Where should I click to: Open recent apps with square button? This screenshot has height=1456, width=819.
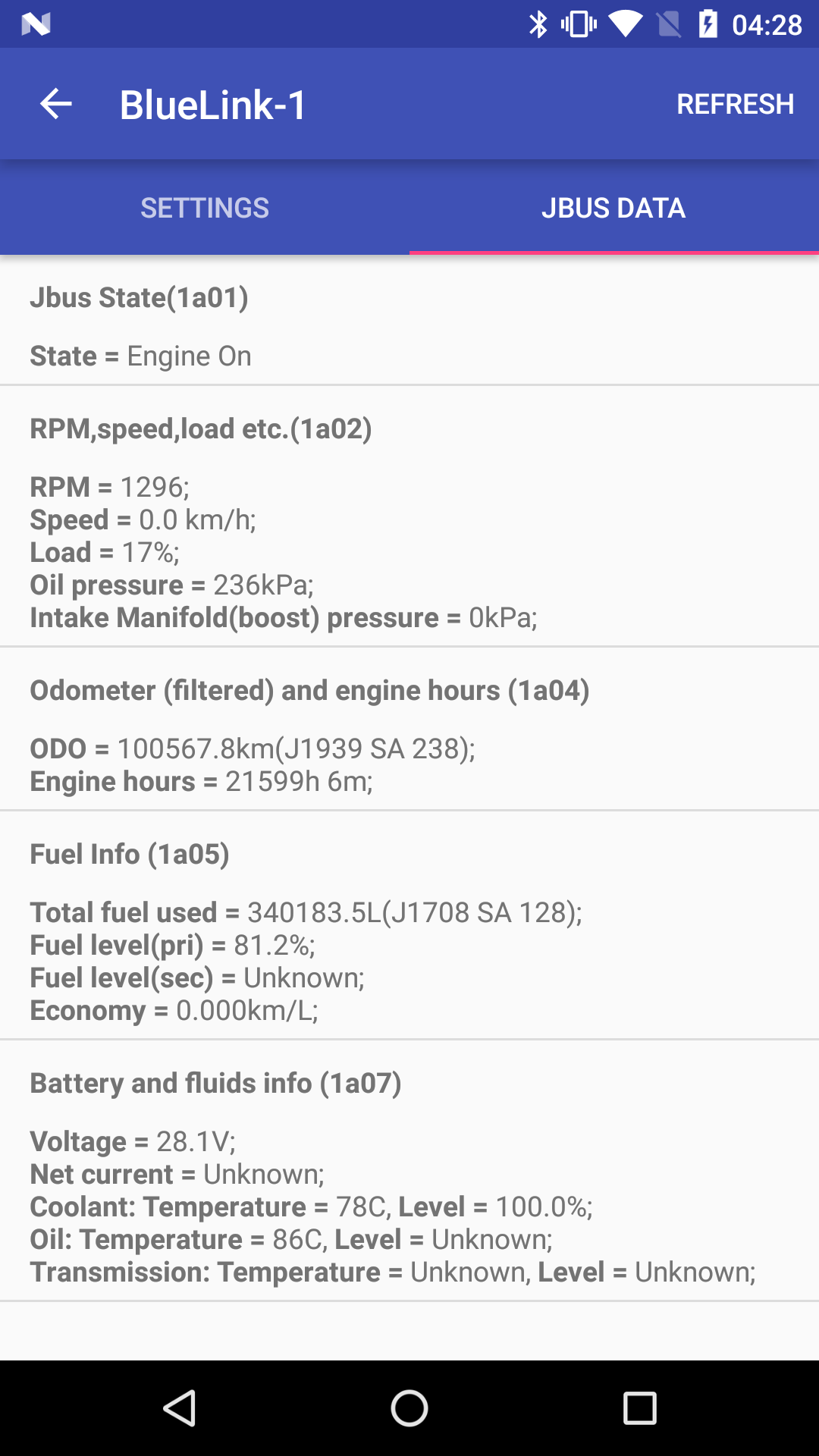pos(639,1408)
